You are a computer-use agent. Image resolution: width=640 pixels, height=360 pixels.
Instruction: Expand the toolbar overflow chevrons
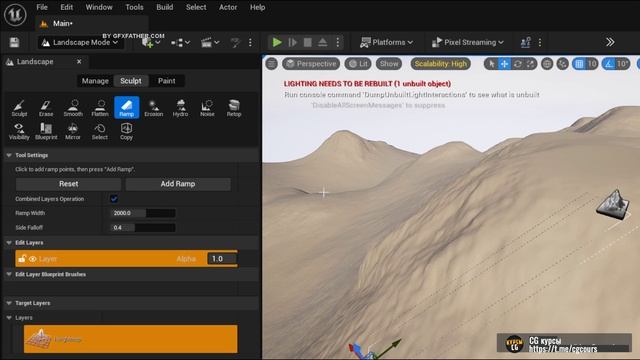[610, 42]
